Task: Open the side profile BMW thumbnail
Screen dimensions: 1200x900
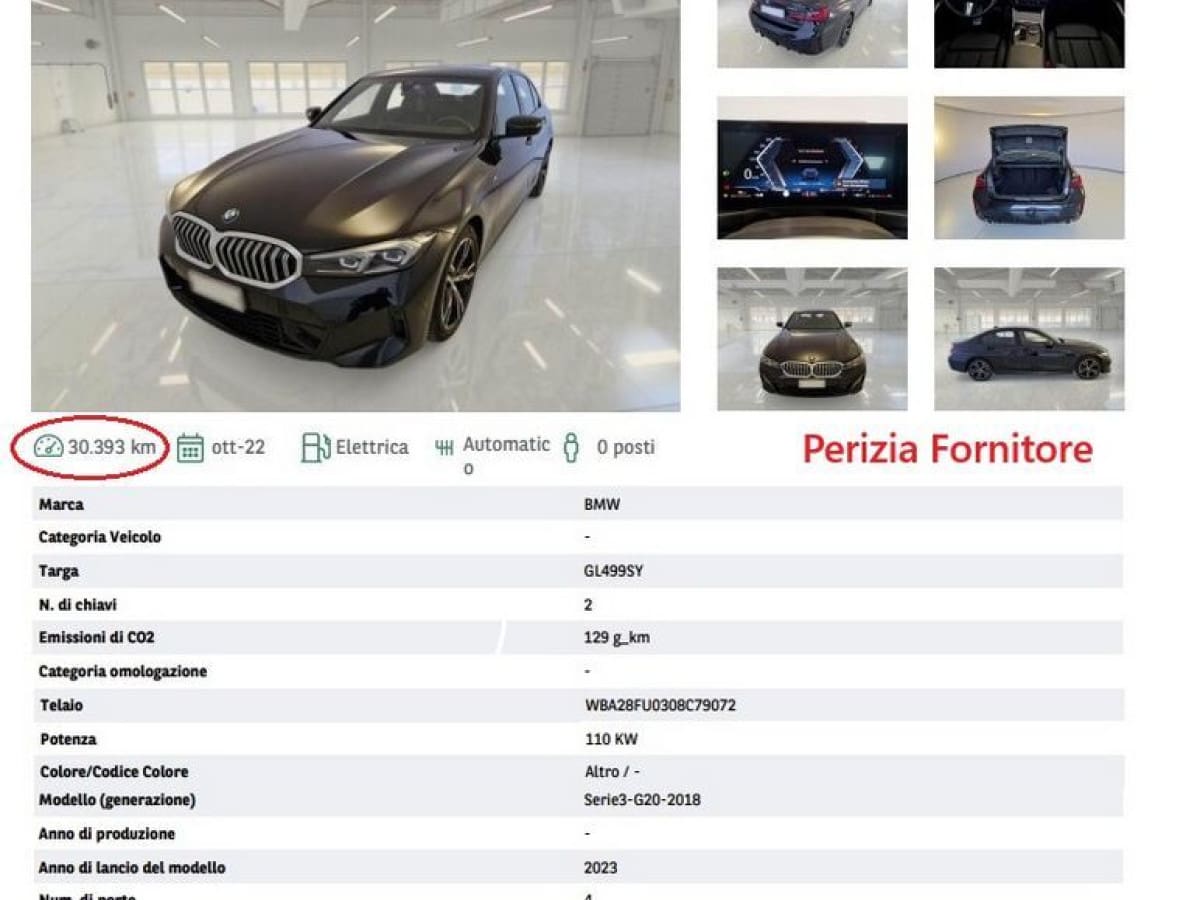Action: [1029, 339]
